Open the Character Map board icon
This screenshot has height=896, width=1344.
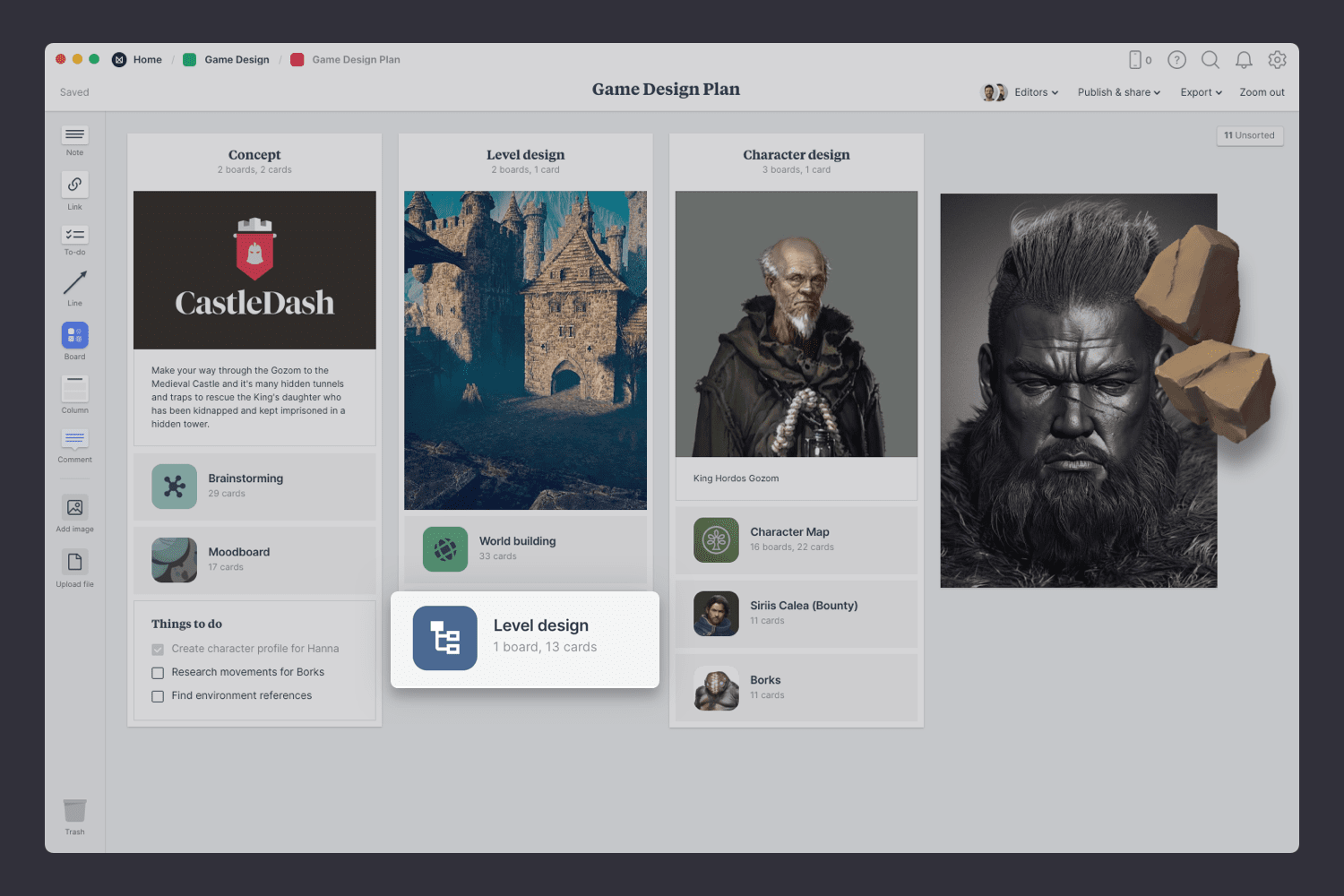[716, 540]
